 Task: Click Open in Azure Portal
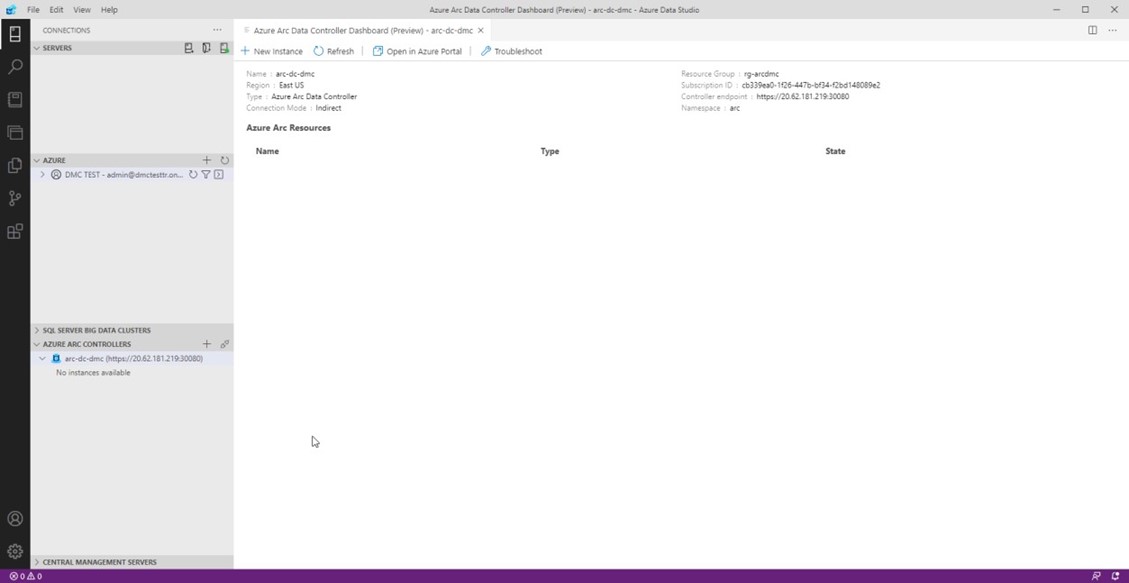point(417,51)
